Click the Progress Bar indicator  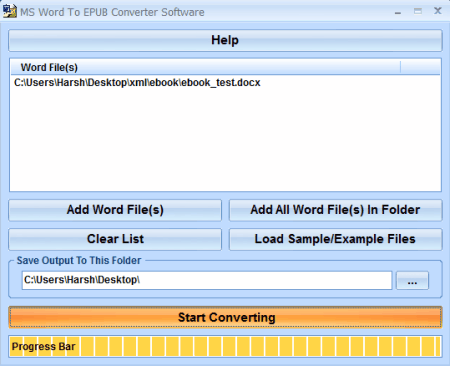[225, 346]
